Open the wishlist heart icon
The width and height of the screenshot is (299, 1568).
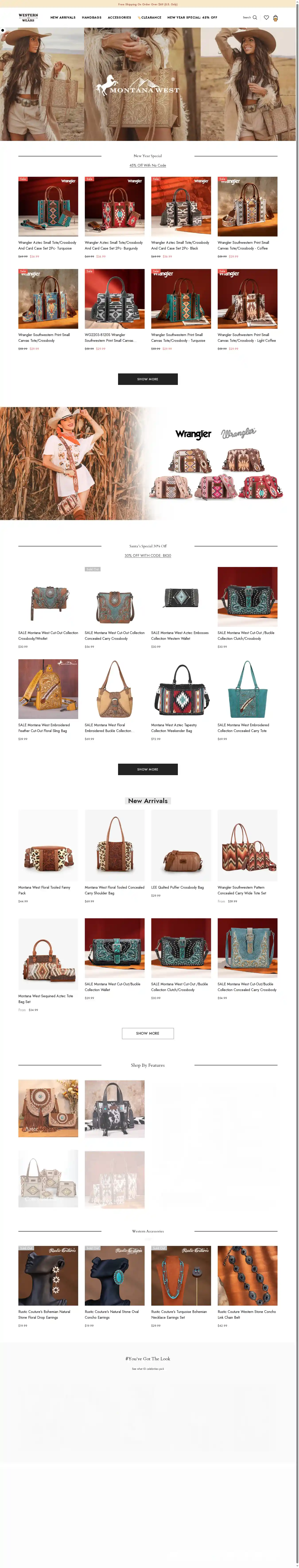click(x=266, y=18)
